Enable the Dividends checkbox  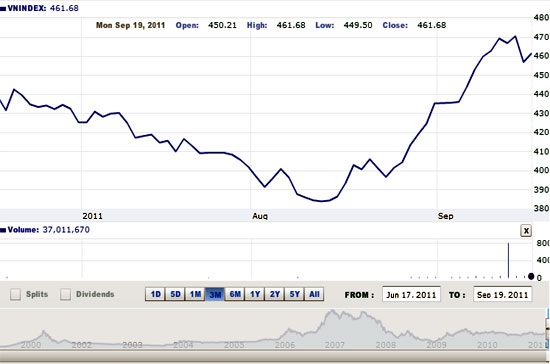pyautogui.click(x=65, y=294)
